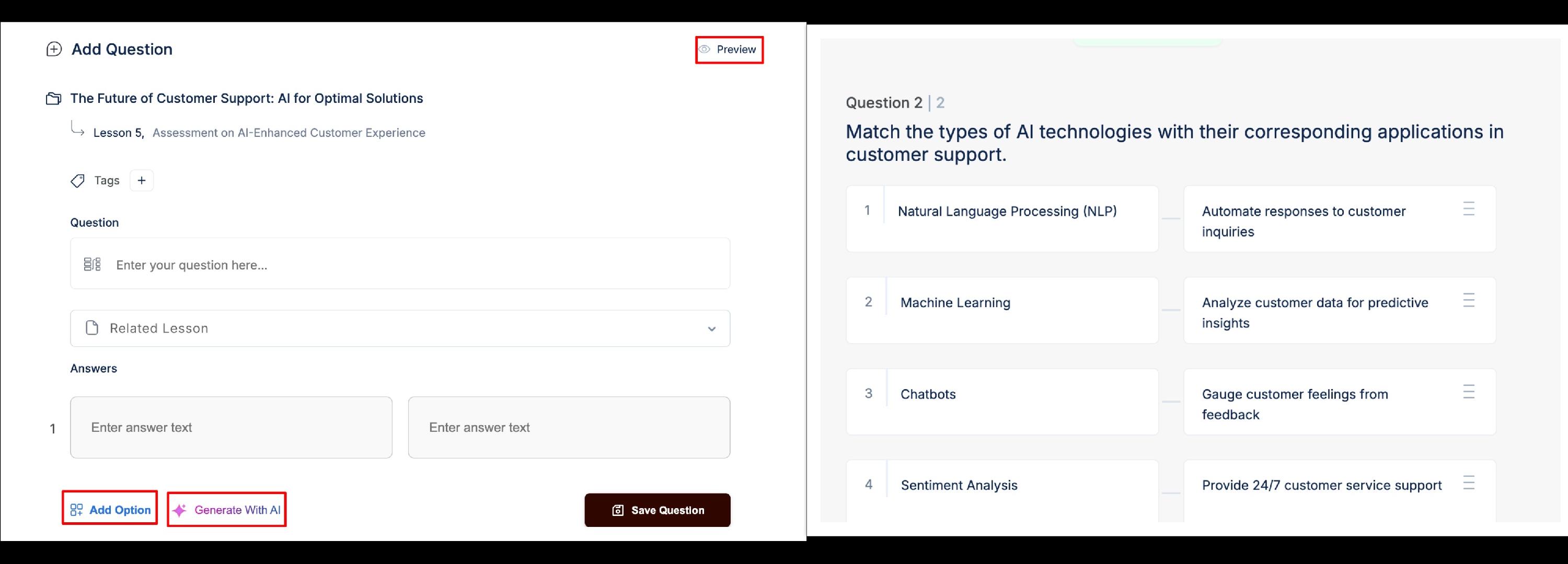This screenshot has height=564, width=1568.
Task: Click the tag icon next to Tags
Action: coord(77,181)
